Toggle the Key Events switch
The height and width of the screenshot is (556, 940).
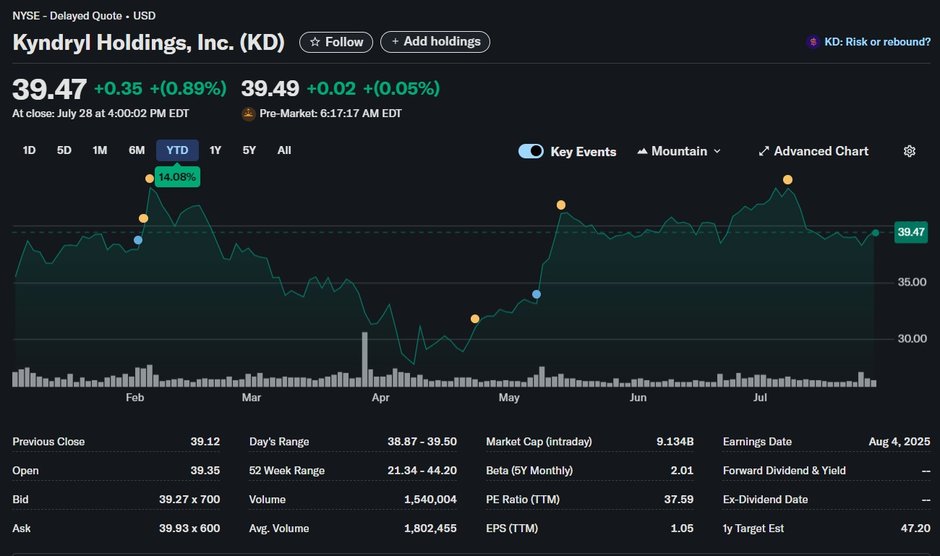[531, 151]
